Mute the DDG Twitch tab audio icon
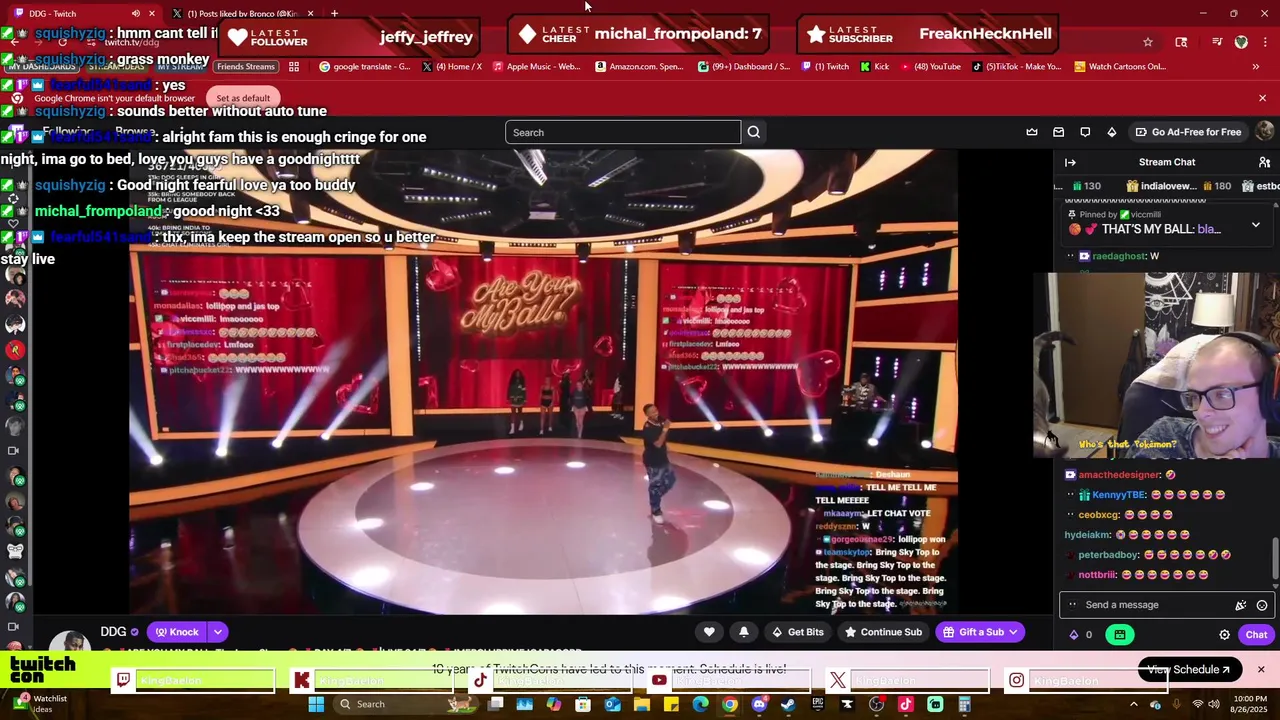The image size is (1280, 720). click(x=135, y=13)
